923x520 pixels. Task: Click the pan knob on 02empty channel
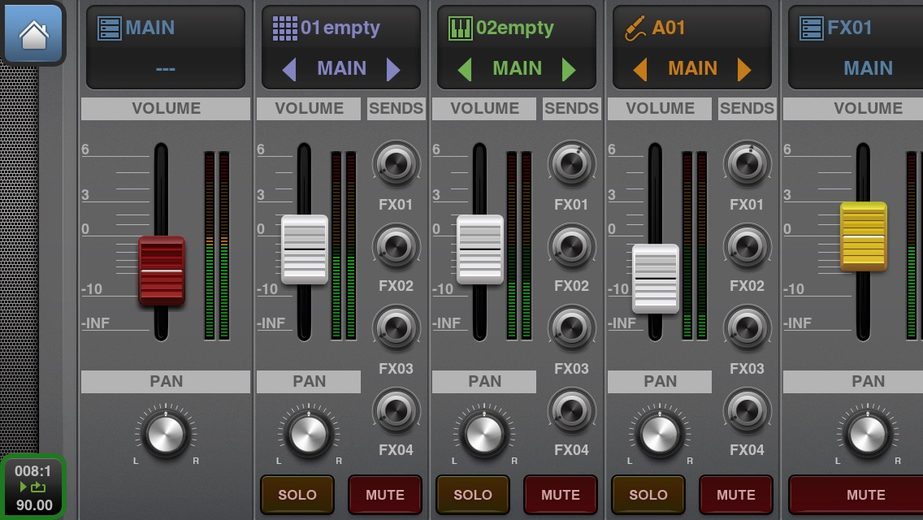[484, 434]
